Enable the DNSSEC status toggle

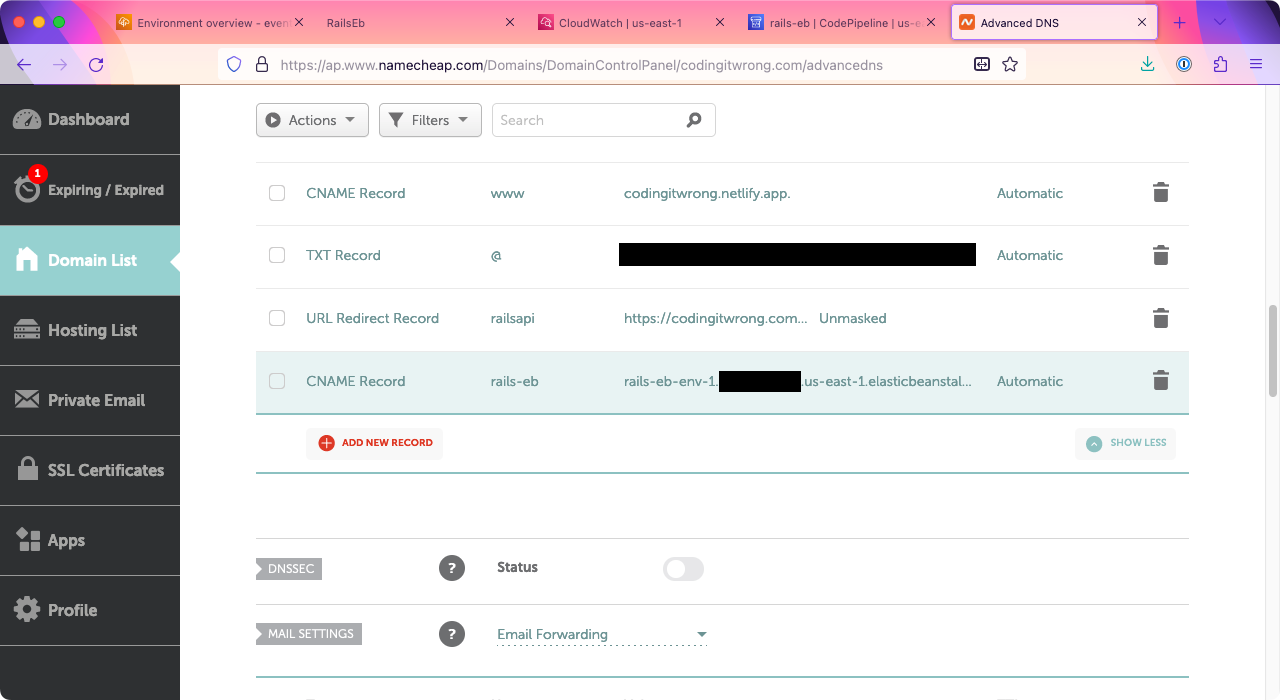pos(683,569)
